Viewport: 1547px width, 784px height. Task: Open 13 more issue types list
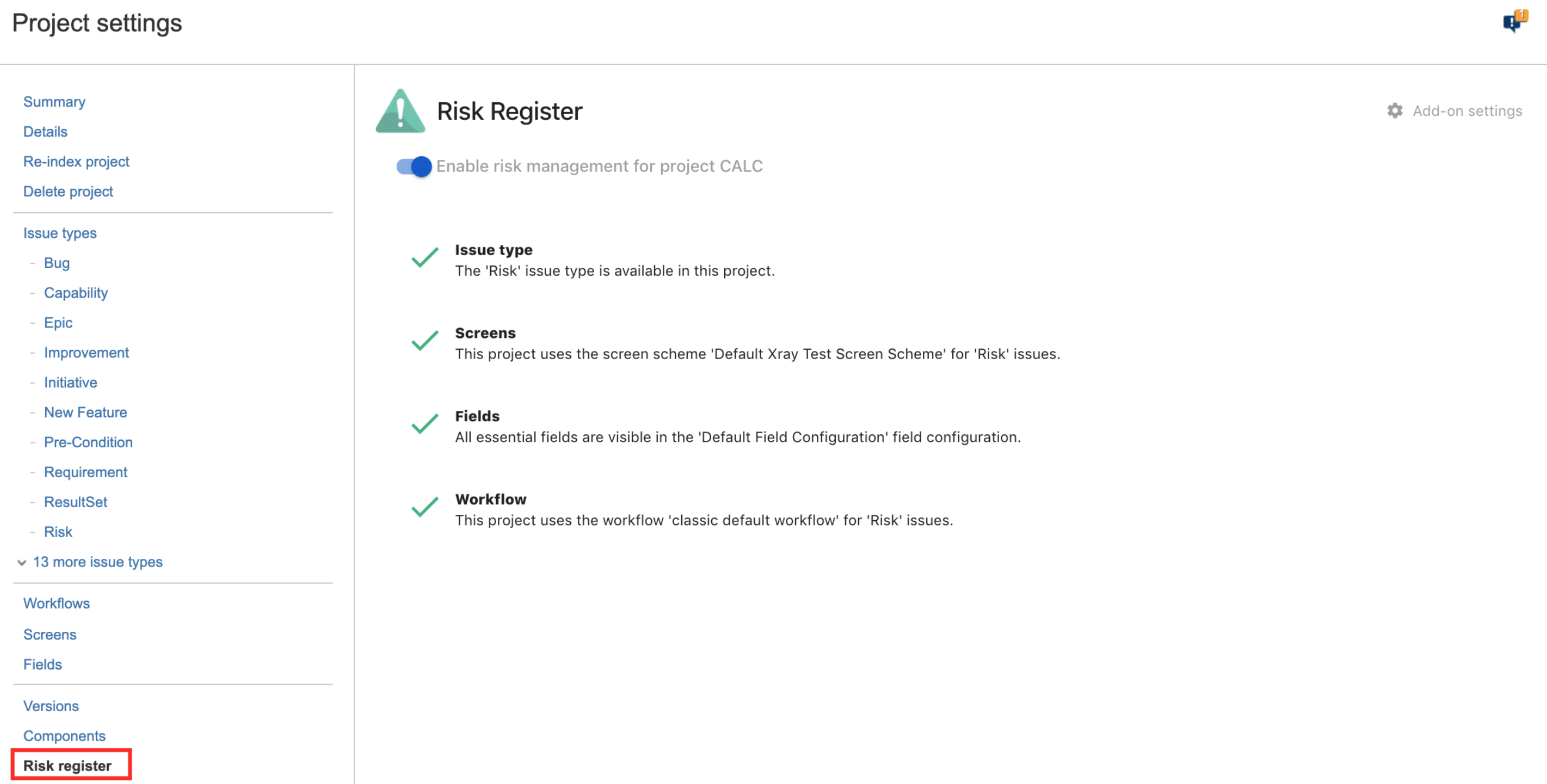(x=98, y=562)
